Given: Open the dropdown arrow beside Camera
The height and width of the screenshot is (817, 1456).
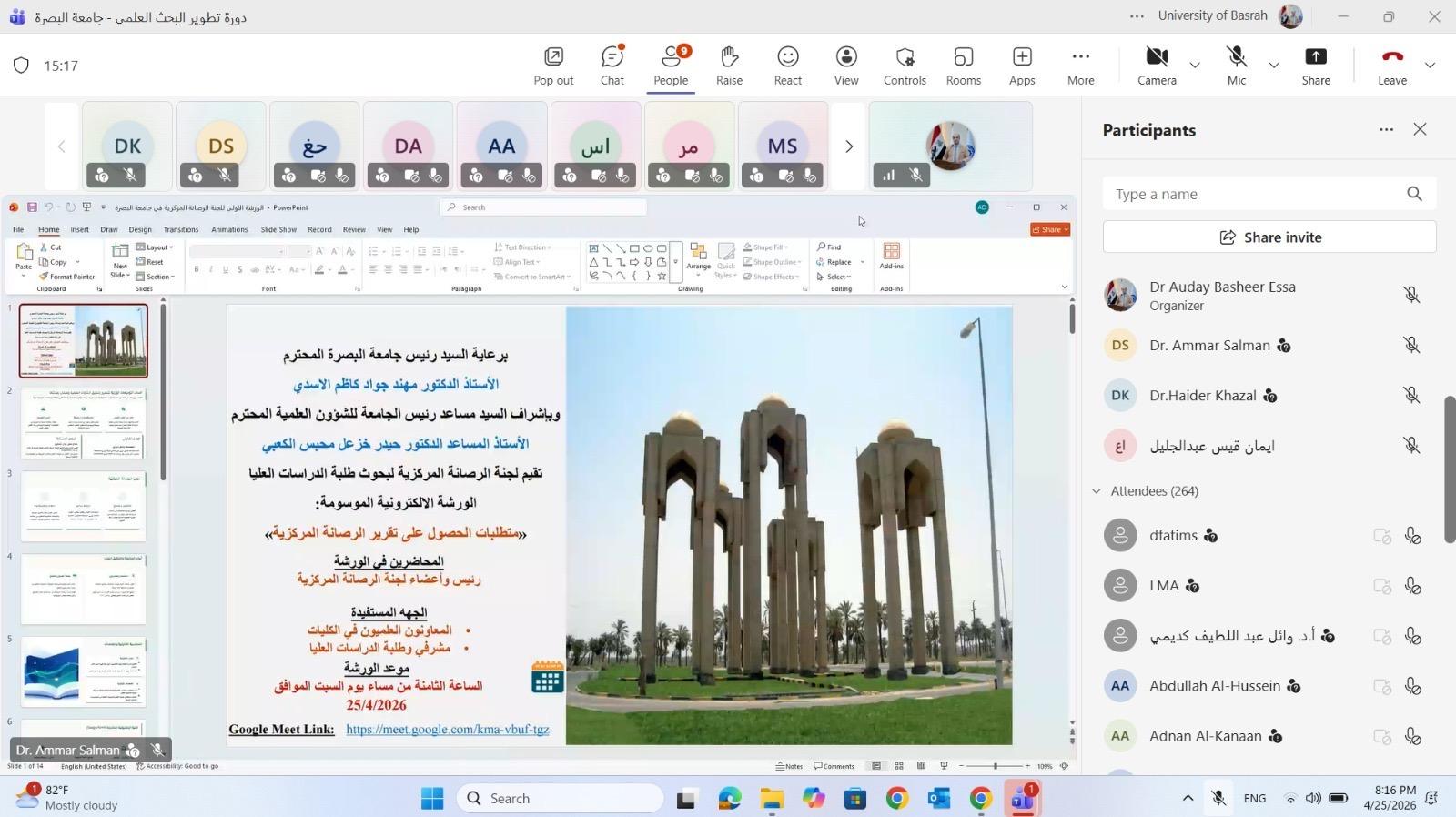Looking at the screenshot, I should (1195, 66).
